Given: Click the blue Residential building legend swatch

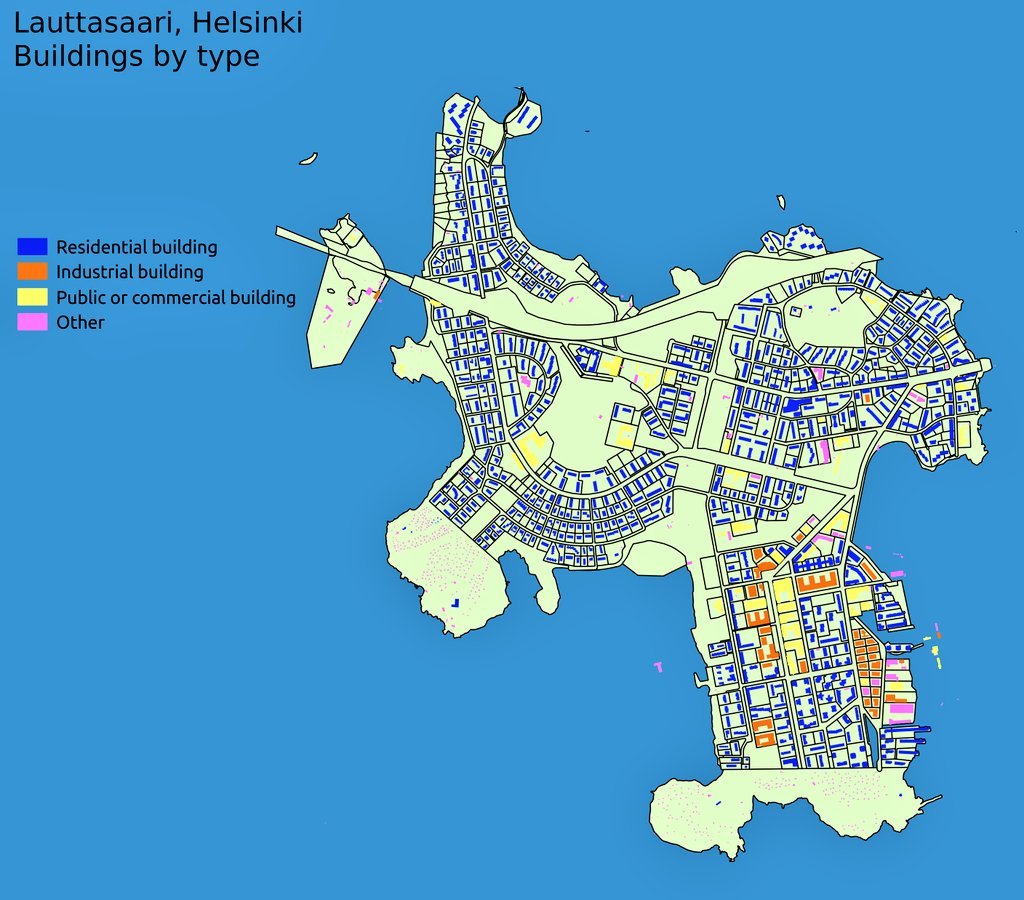Looking at the screenshot, I should click(x=32, y=246).
